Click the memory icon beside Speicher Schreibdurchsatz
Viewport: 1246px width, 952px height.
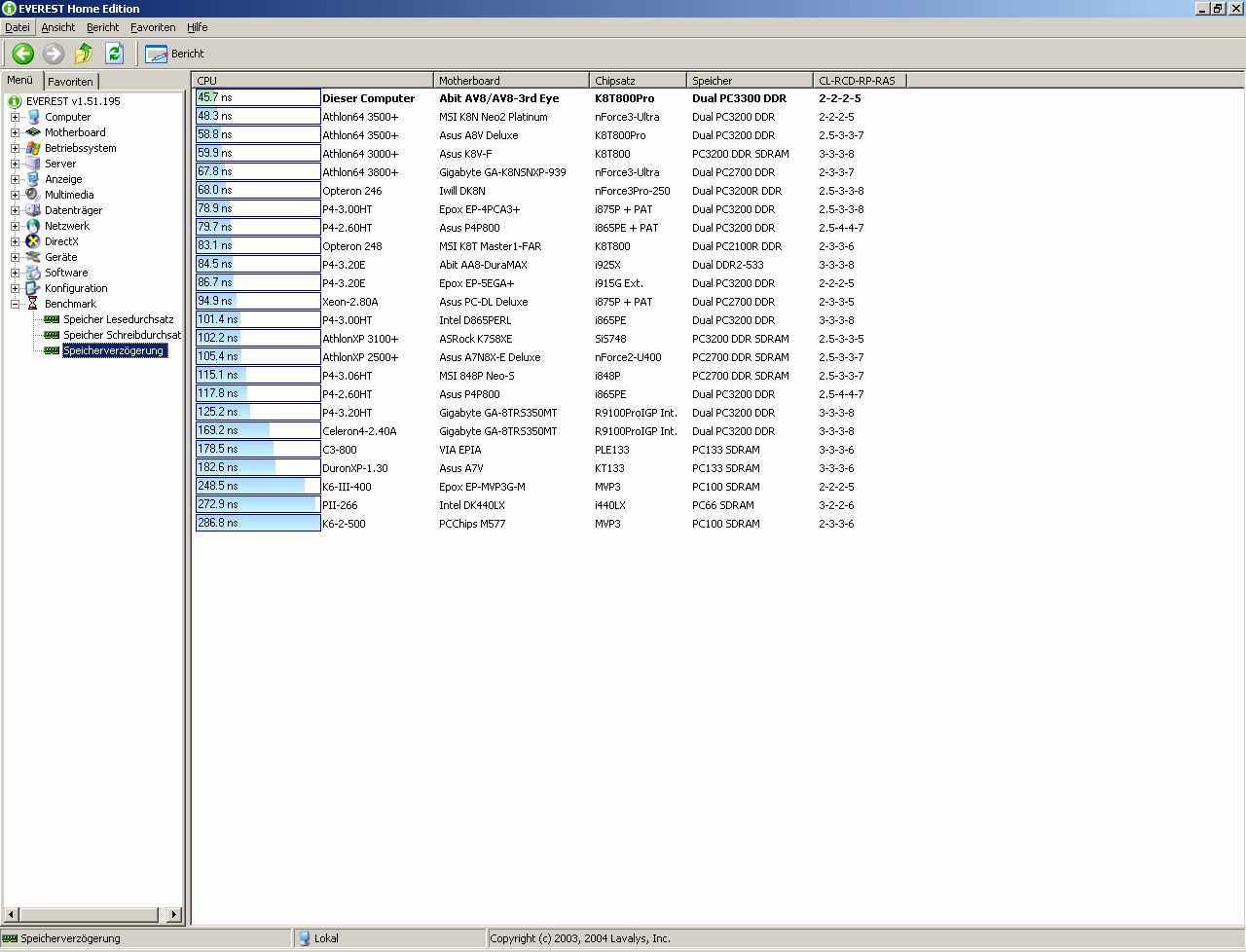point(53,335)
